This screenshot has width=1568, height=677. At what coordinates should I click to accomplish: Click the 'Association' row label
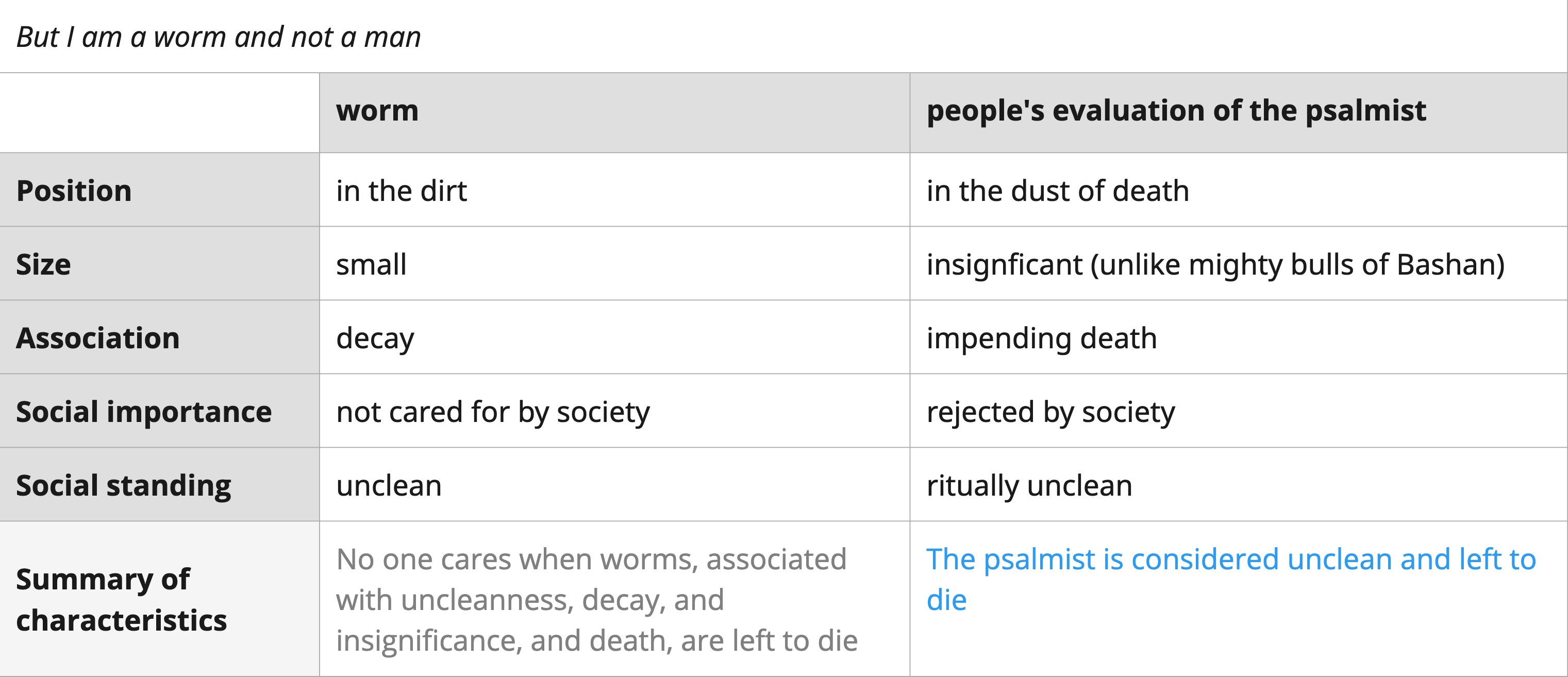[x=98, y=338]
